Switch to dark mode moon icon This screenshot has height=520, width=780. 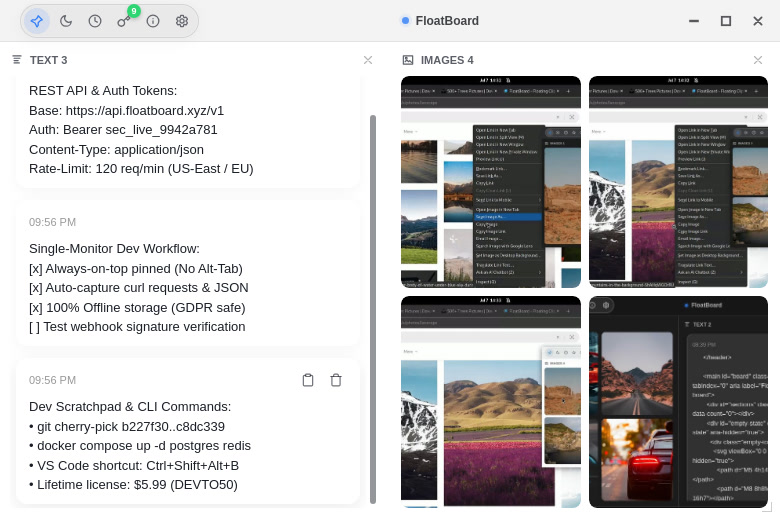(x=66, y=21)
